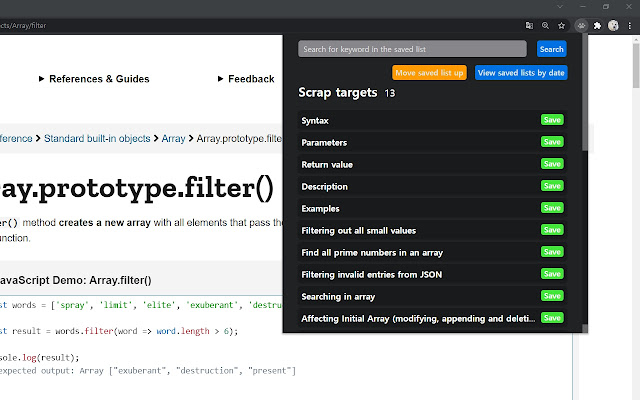The height and width of the screenshot is (400, 640).
Task: Bookmark this page with the star icon
Action: point(562,26)
